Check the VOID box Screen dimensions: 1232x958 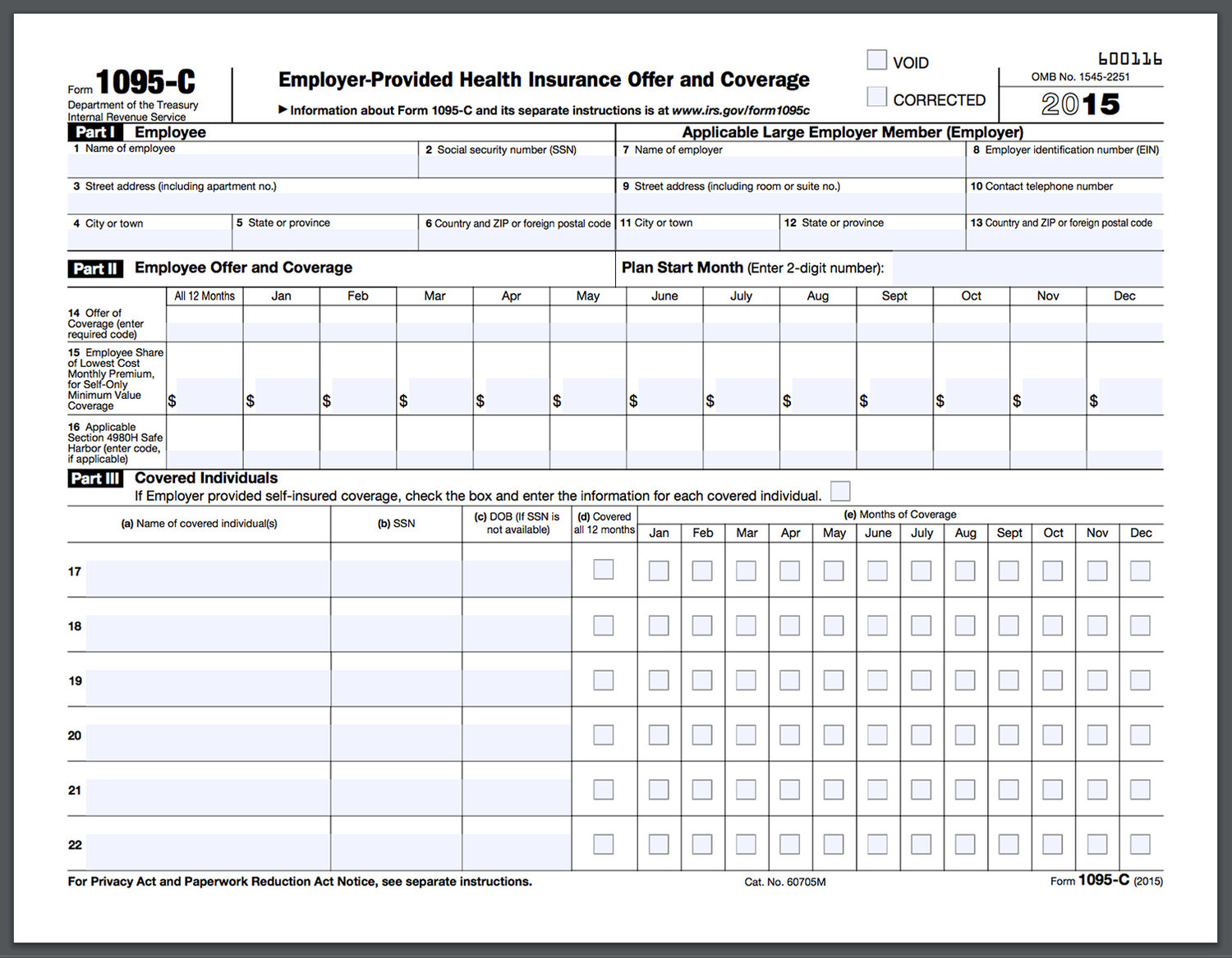pyautogui.click(x=876, y=59)
